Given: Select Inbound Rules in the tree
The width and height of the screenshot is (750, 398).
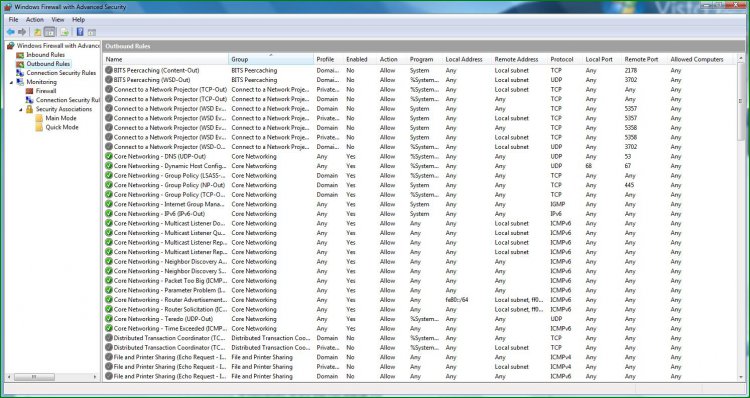Looking at the screenshot, I should click(x=45, y=55).
